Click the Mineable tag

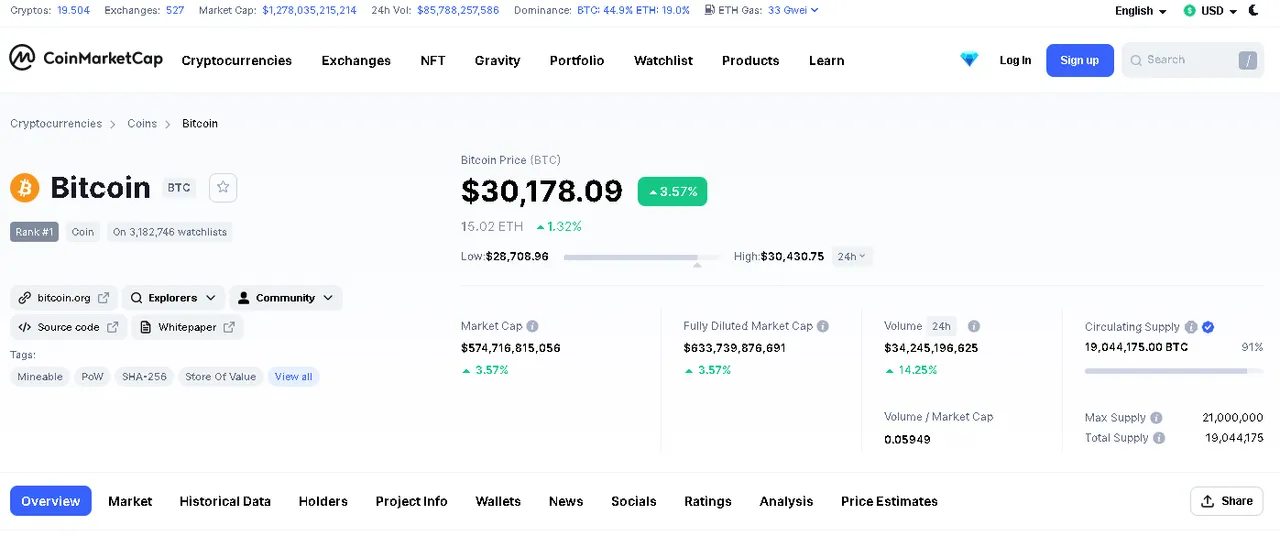click(x=40, y=377)
